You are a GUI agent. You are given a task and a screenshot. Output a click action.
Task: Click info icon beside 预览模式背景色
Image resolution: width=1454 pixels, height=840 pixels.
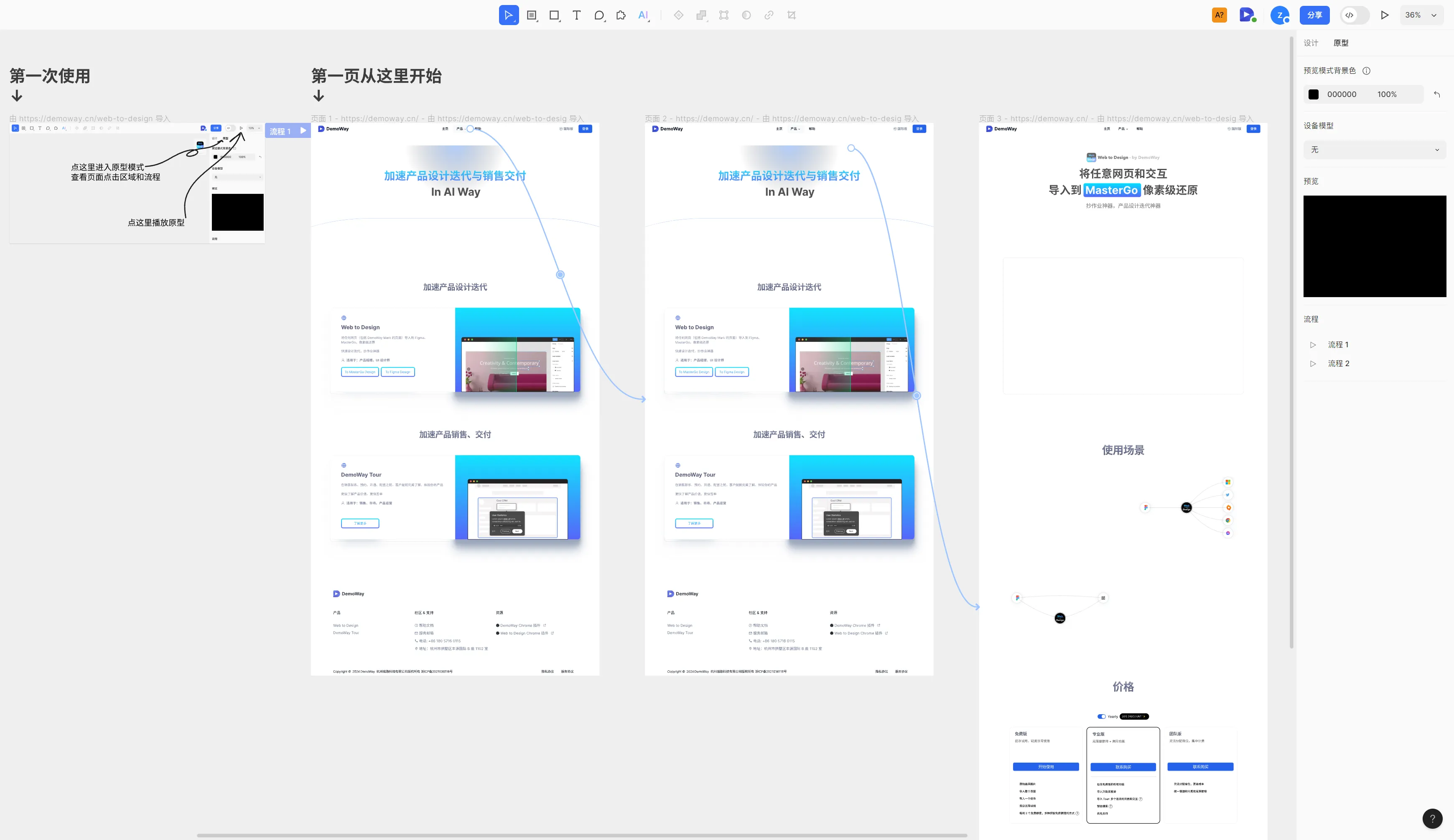tap(1366, 70)
